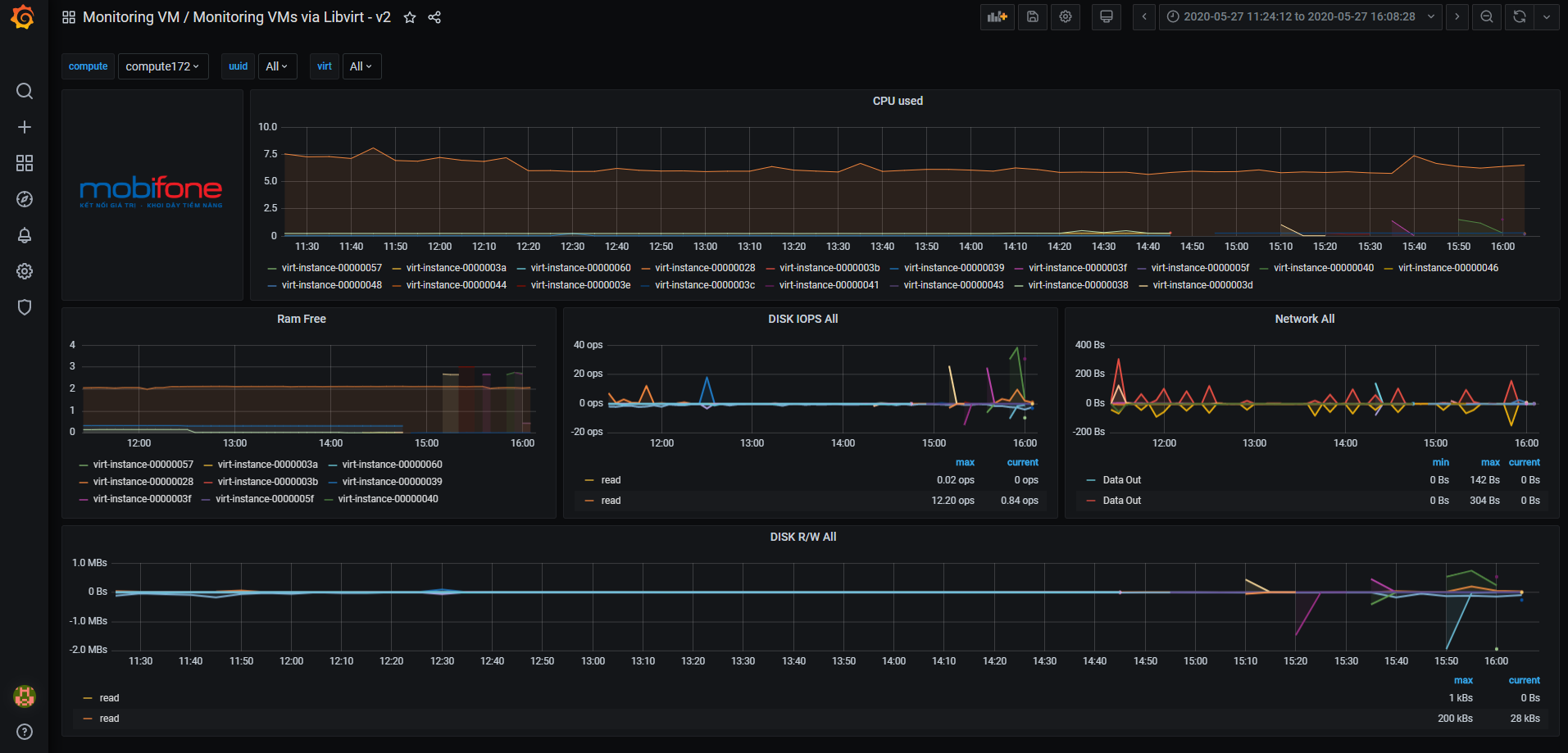Click the Add panel toolbar icon
1568x753 pixels.
pos(997,17)
